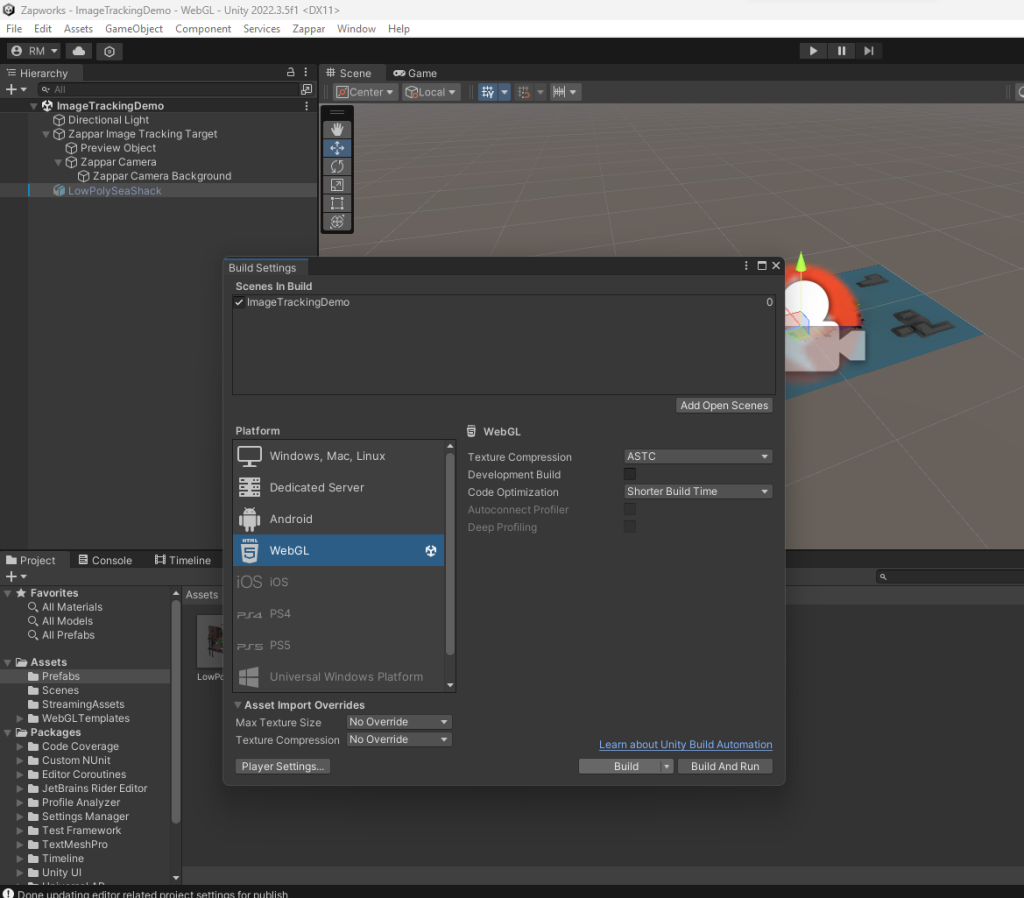Select Zappar Camera Background object
Screen dimensions: 1024x898
point(161,176)
